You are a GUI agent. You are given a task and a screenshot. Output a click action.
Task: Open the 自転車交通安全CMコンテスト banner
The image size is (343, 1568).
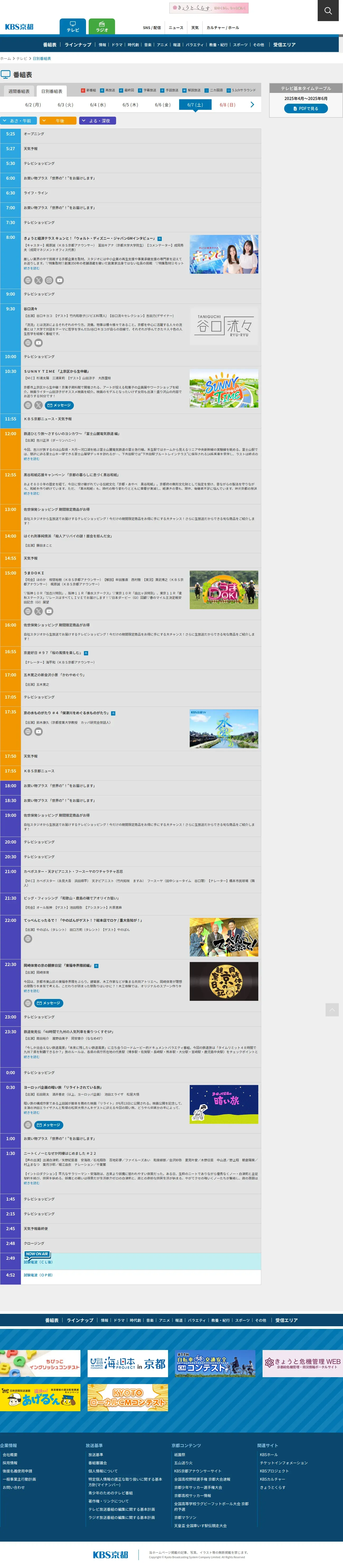[215, 1363]
